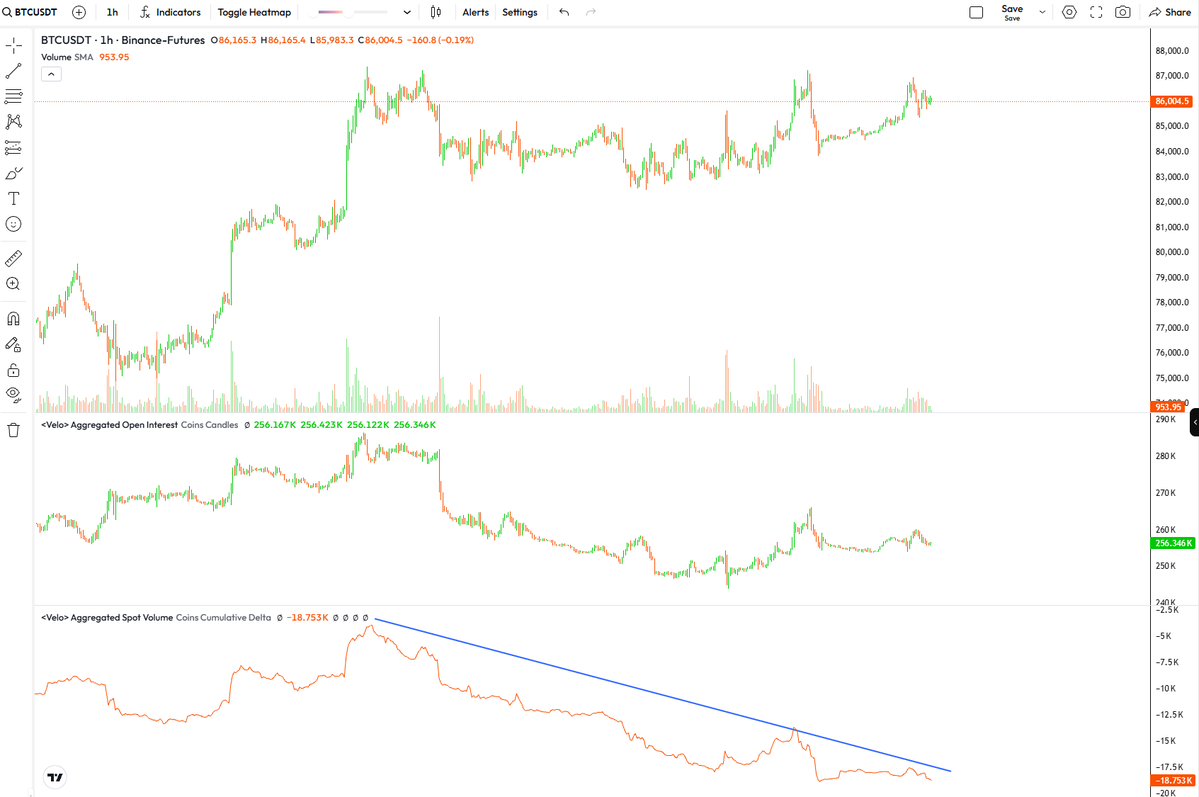Screen dimensions: 1199x797
Task: Collapse the indicator legend chevron
Action: click(x=51, y=74)
